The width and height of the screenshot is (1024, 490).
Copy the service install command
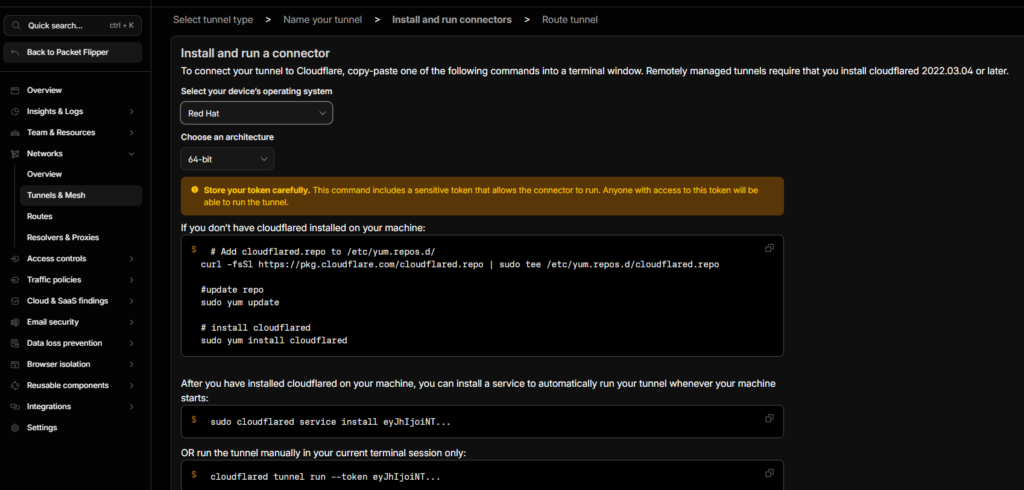pos(769,418)
